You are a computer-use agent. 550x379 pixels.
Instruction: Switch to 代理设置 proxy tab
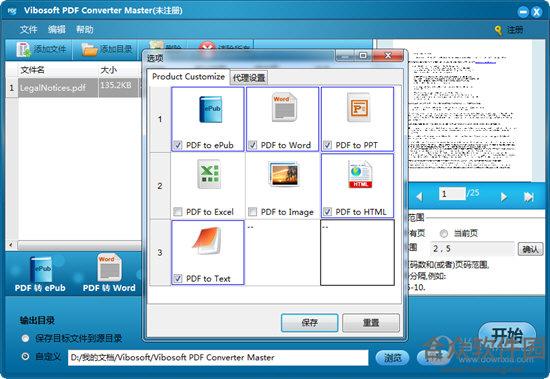249,78
